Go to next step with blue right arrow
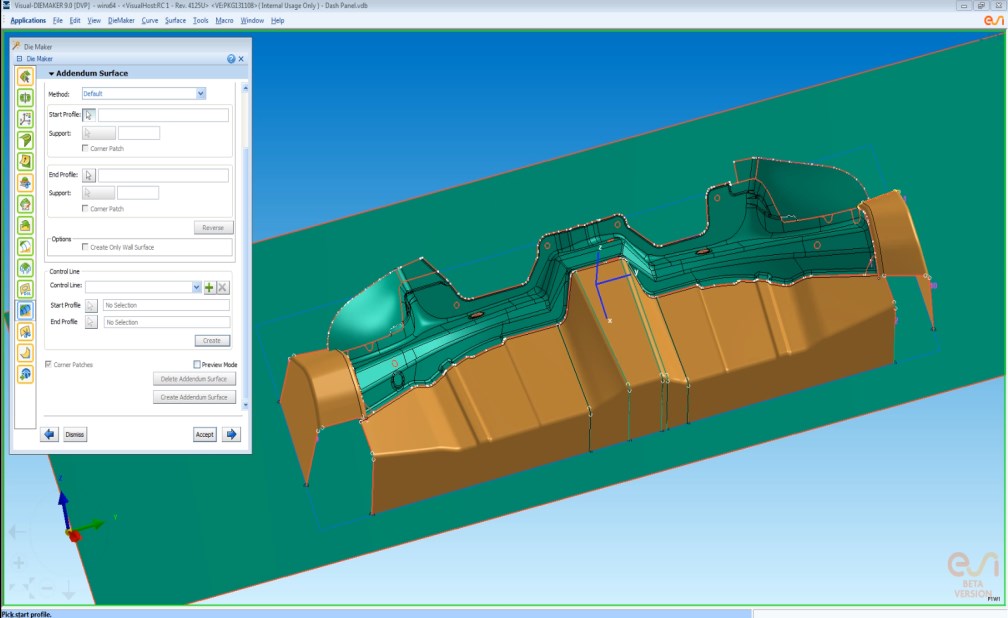The image size is (1008, 618). pyautogui.click(x=231, y=434)
